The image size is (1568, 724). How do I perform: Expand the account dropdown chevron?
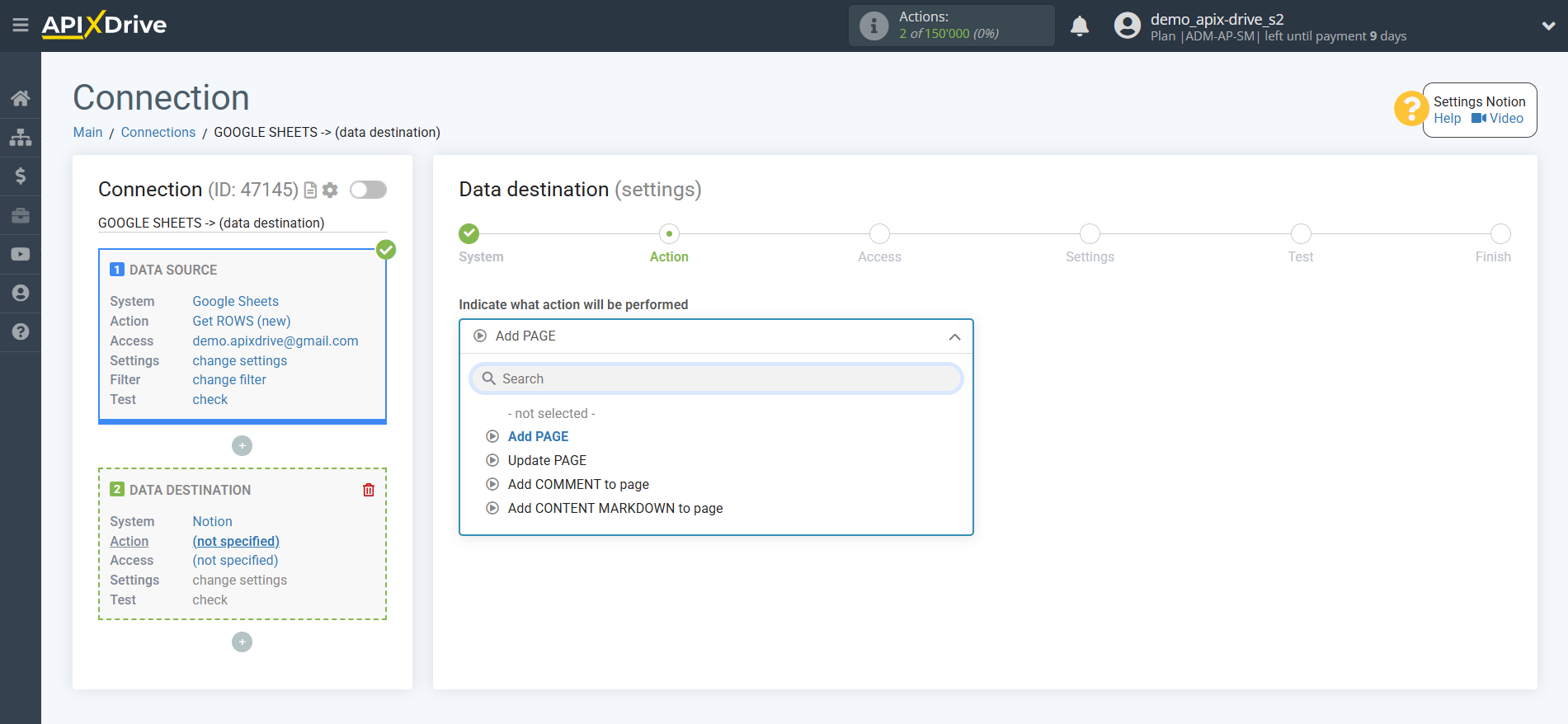(x=1548, y=26)
